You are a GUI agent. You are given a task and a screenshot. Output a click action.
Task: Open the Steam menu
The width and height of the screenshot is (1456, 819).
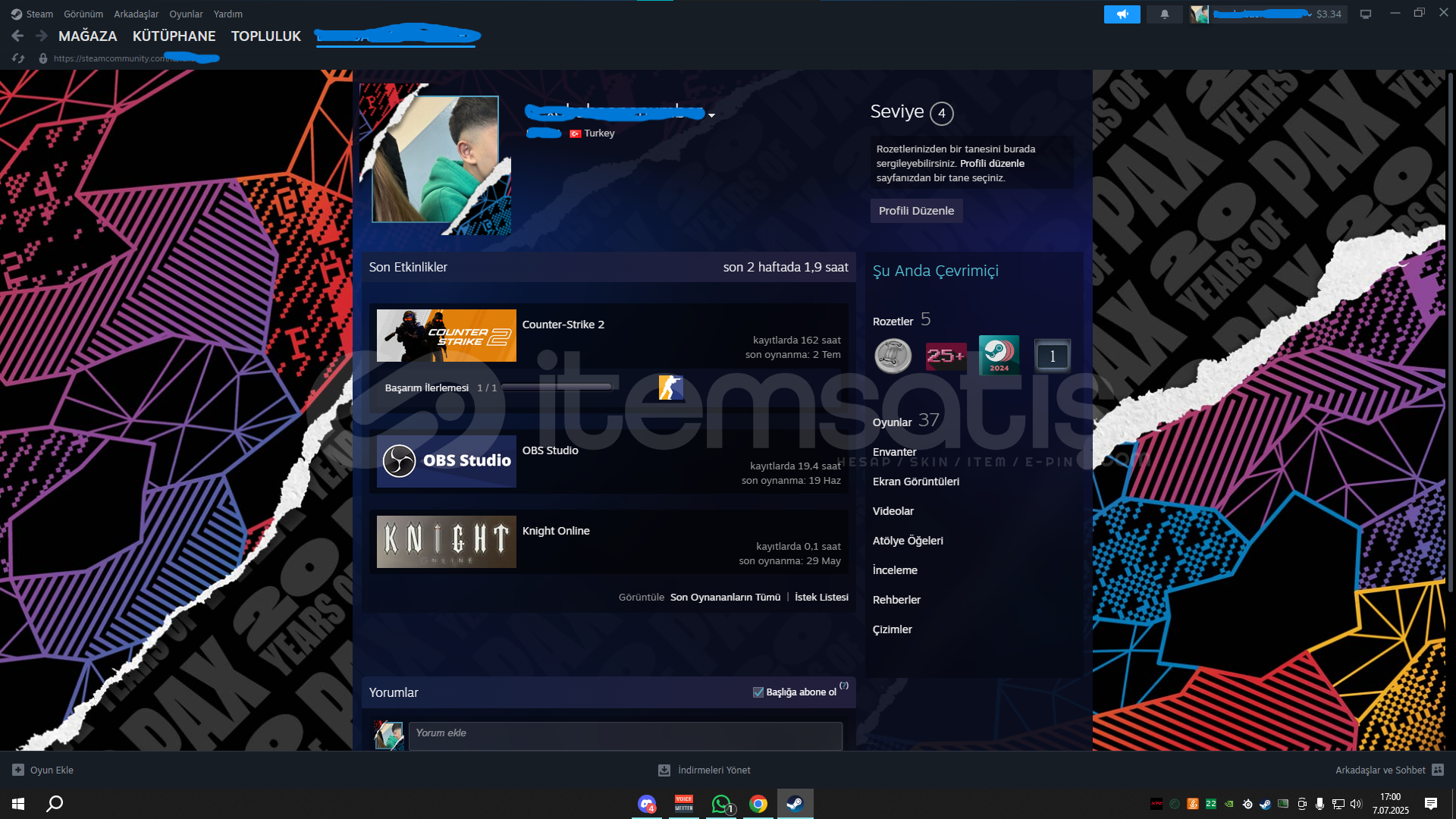pos(39,14)
